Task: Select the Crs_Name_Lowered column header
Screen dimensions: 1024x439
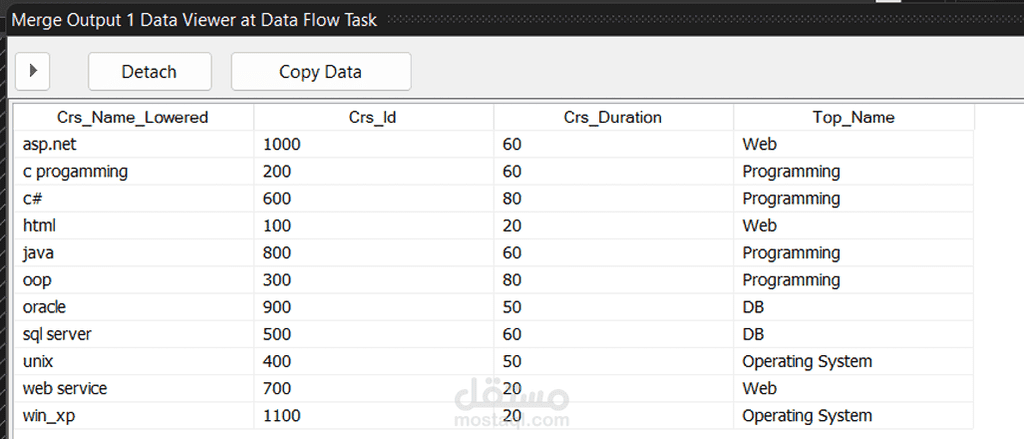Action: 133,118
